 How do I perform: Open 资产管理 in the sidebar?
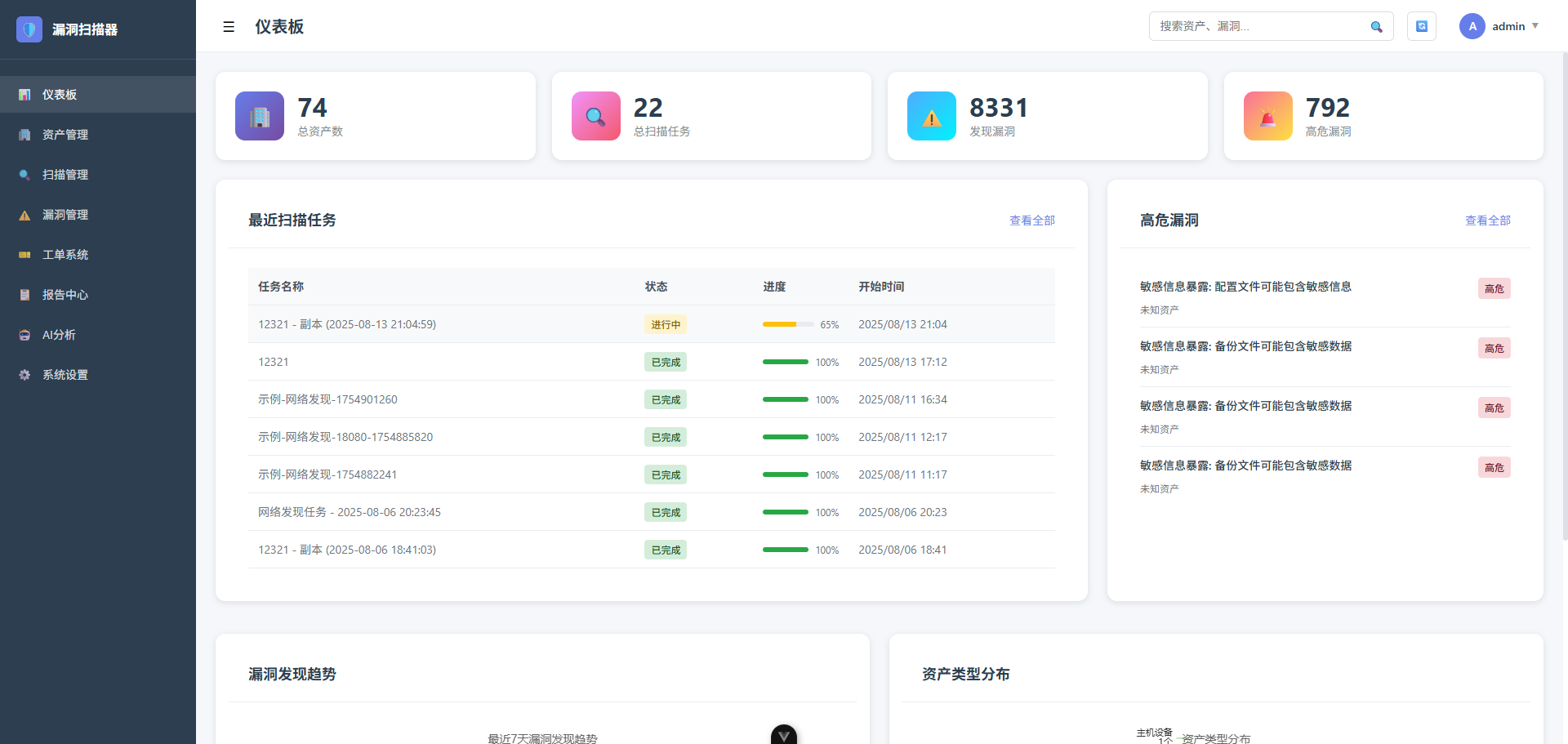point(65,135)
